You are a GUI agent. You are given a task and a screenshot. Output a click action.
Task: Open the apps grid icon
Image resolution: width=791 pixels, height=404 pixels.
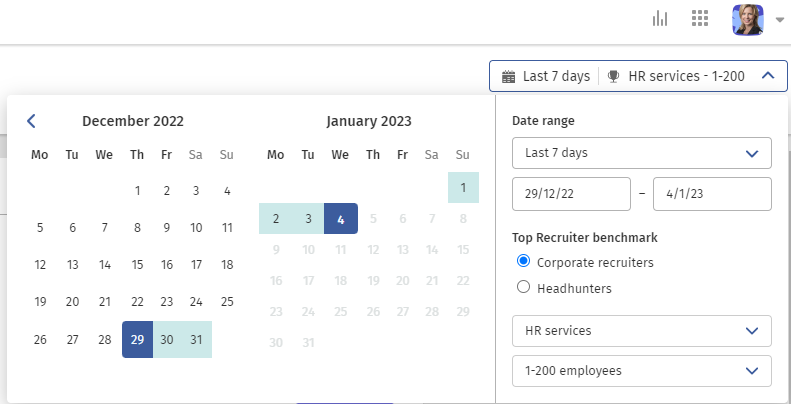tap(700, 19)
